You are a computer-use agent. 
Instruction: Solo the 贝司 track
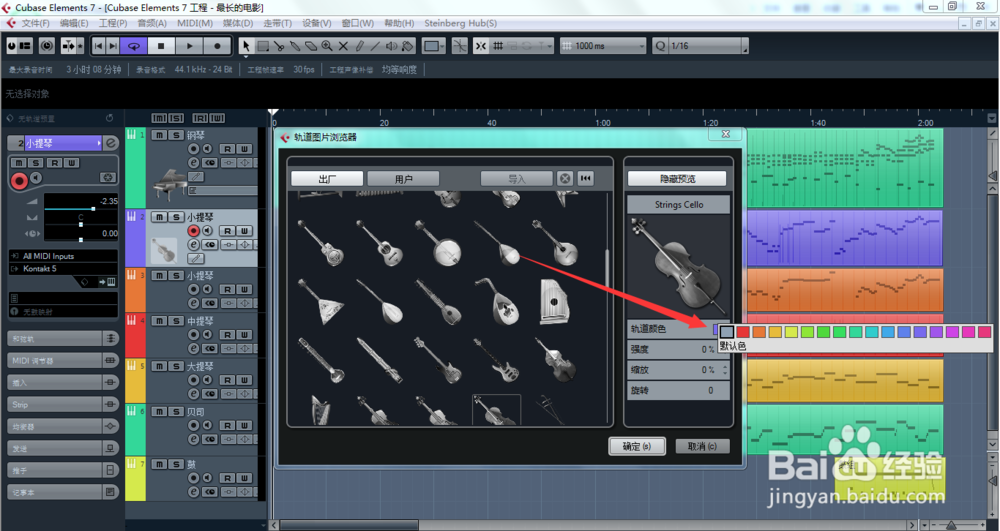tap(176, 411)
